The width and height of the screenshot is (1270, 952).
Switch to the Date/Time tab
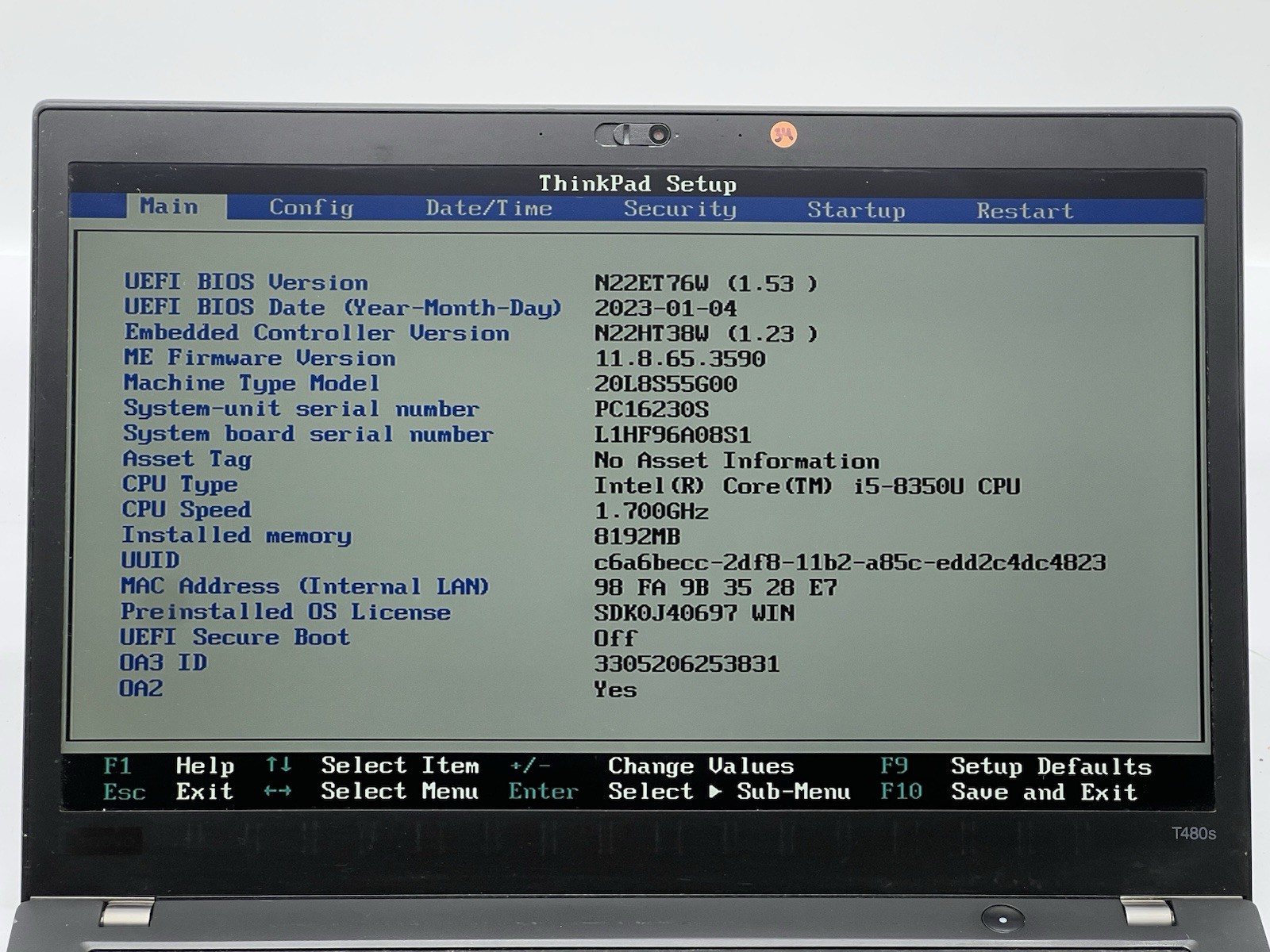(x=489, y=209)
